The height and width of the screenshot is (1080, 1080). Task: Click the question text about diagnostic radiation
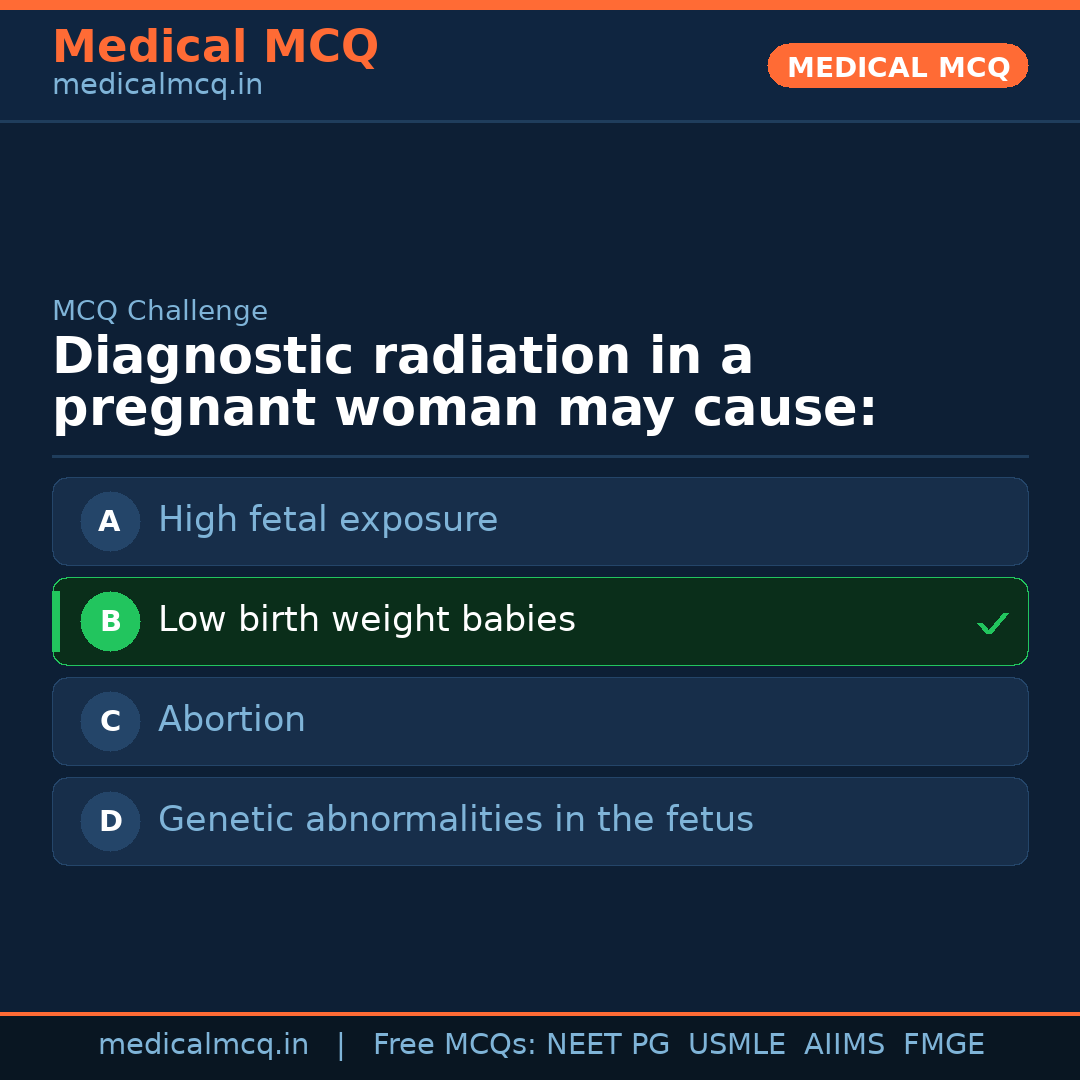pos(464,383)
